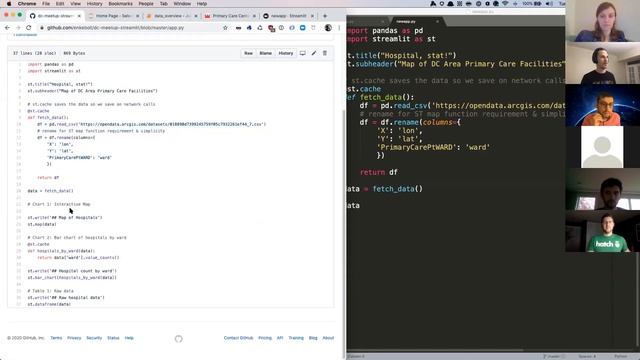The width and height of the screenshot is (640, 360).
Task: Open the About footer link
Action: pos(328,338)
